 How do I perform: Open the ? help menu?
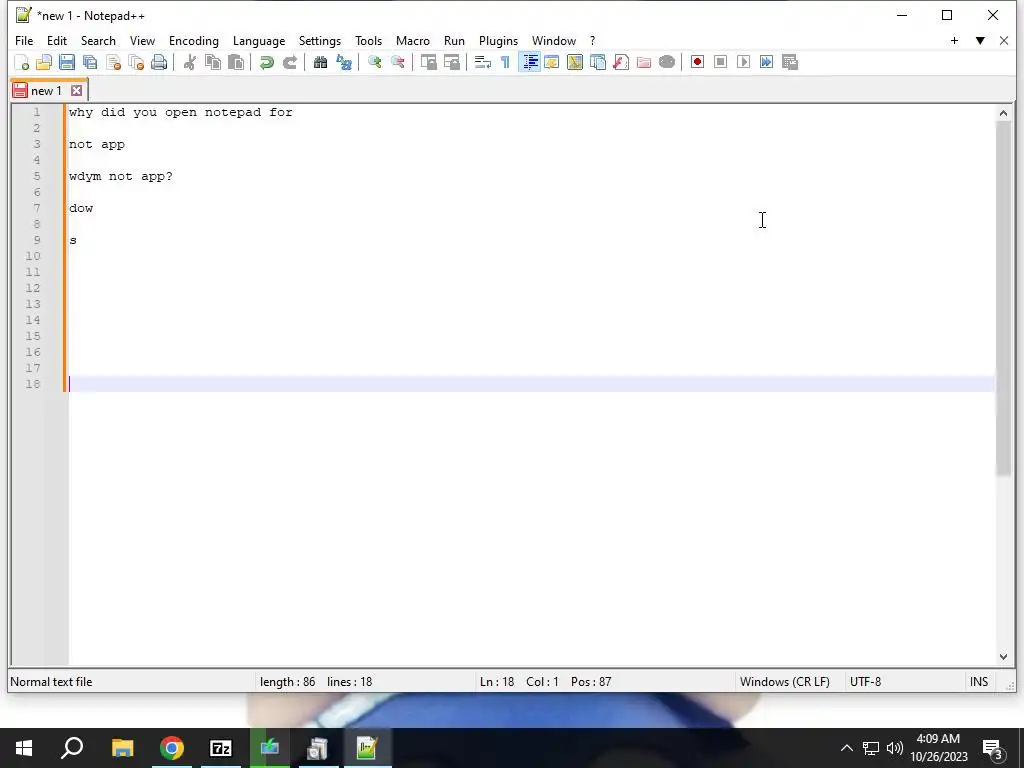coord(592,40)
